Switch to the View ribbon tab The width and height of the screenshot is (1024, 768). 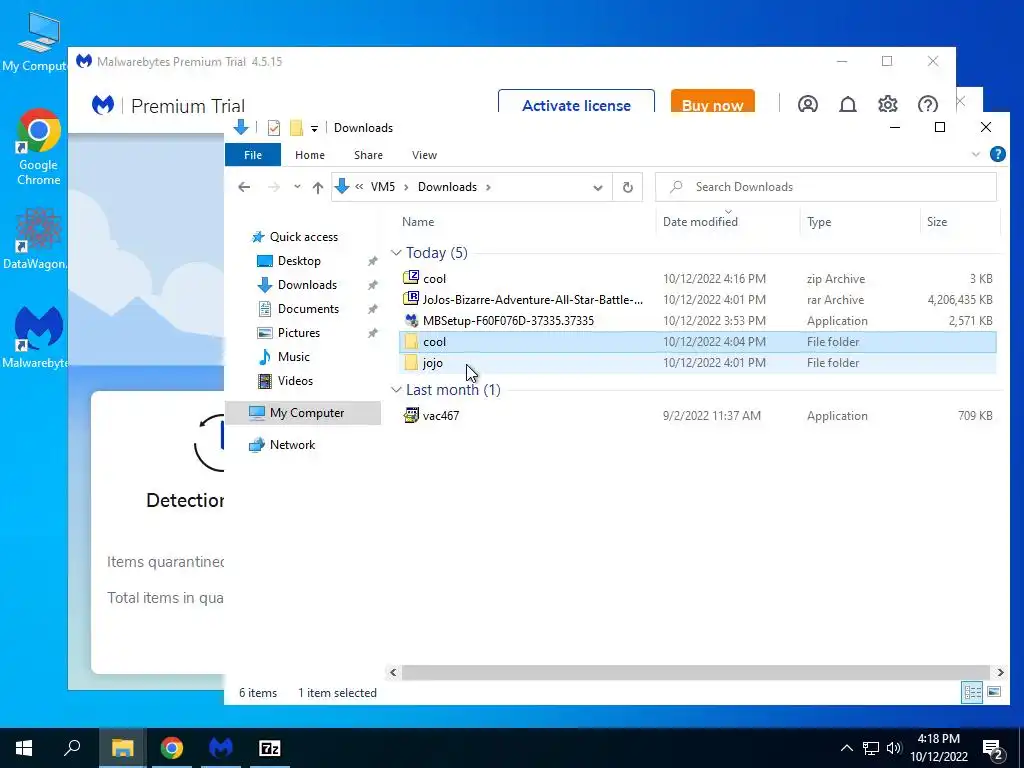[x=424, y=155]
